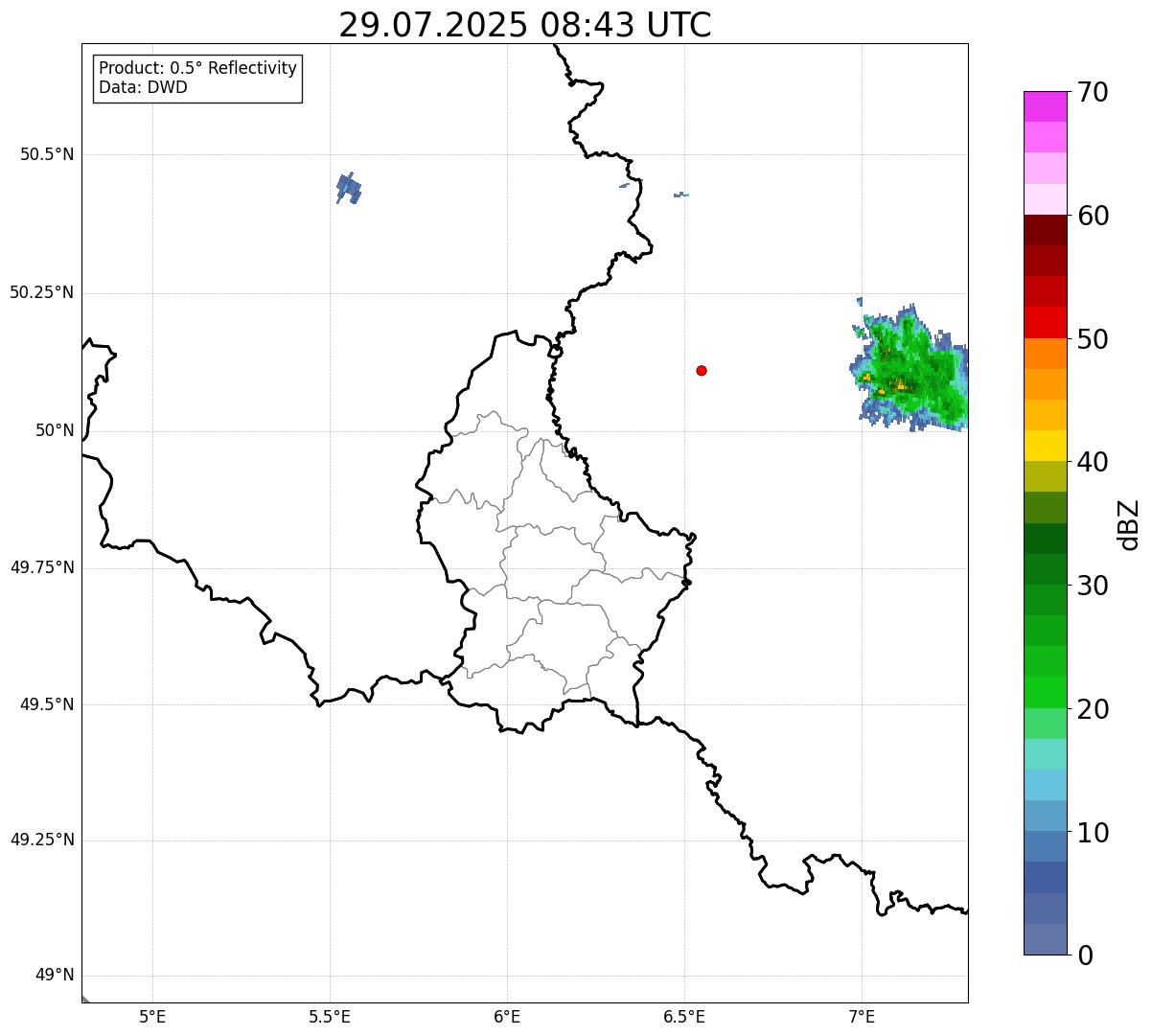Click the large green radar echo cell

(910, 367)
